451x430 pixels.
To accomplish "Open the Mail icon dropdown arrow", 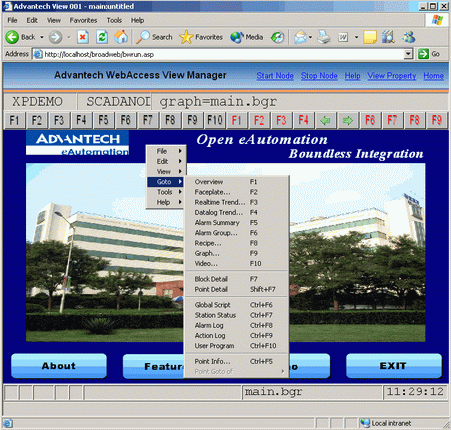I will click(x=310, y=37).
